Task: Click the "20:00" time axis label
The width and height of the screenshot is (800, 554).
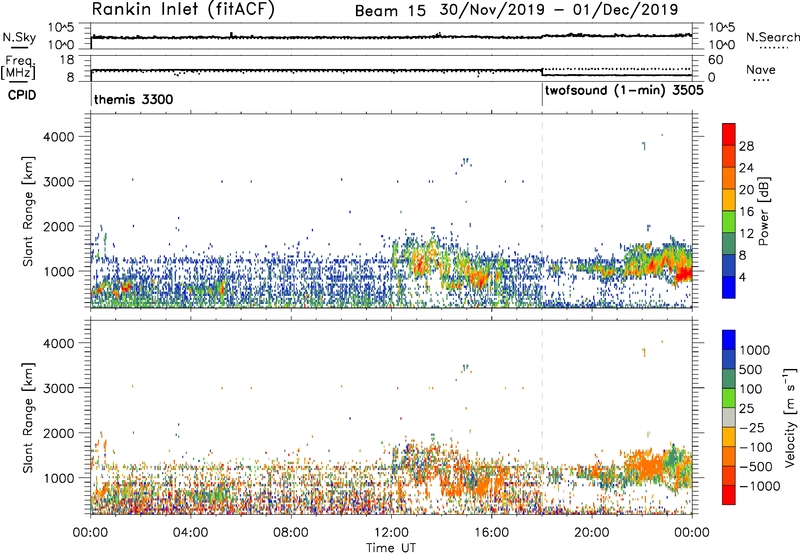Action: [x=592, y=533]
